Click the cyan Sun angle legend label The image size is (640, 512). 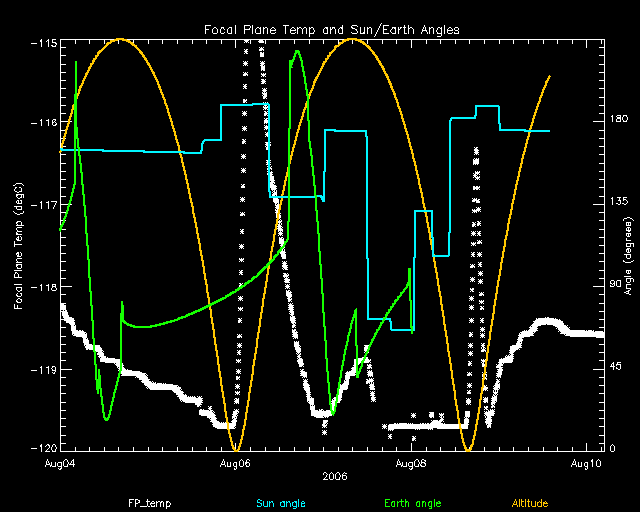point(281,503)
